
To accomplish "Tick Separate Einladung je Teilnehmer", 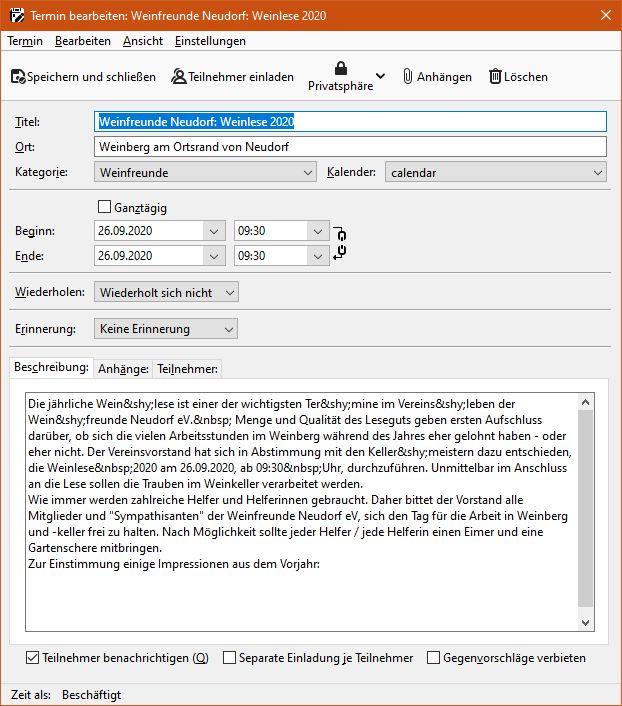I will (230, 658).
